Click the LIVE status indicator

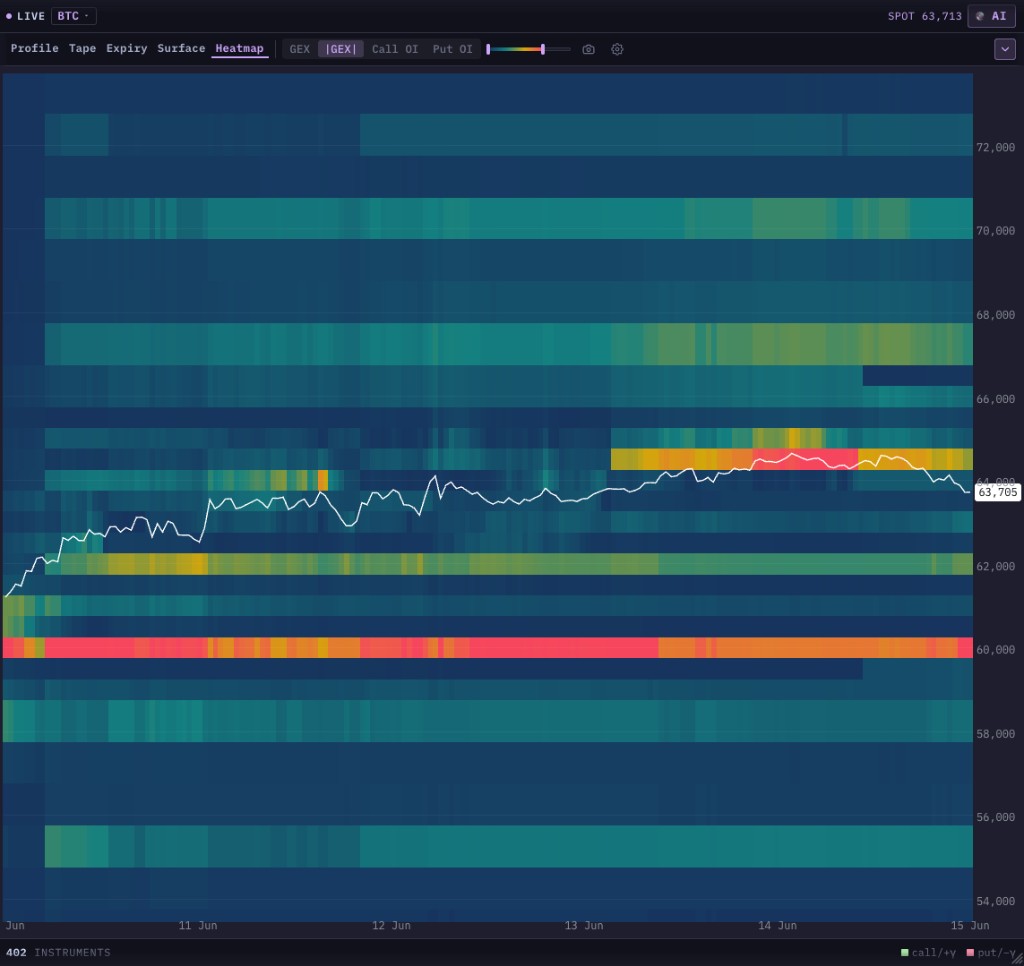point(25,16)
